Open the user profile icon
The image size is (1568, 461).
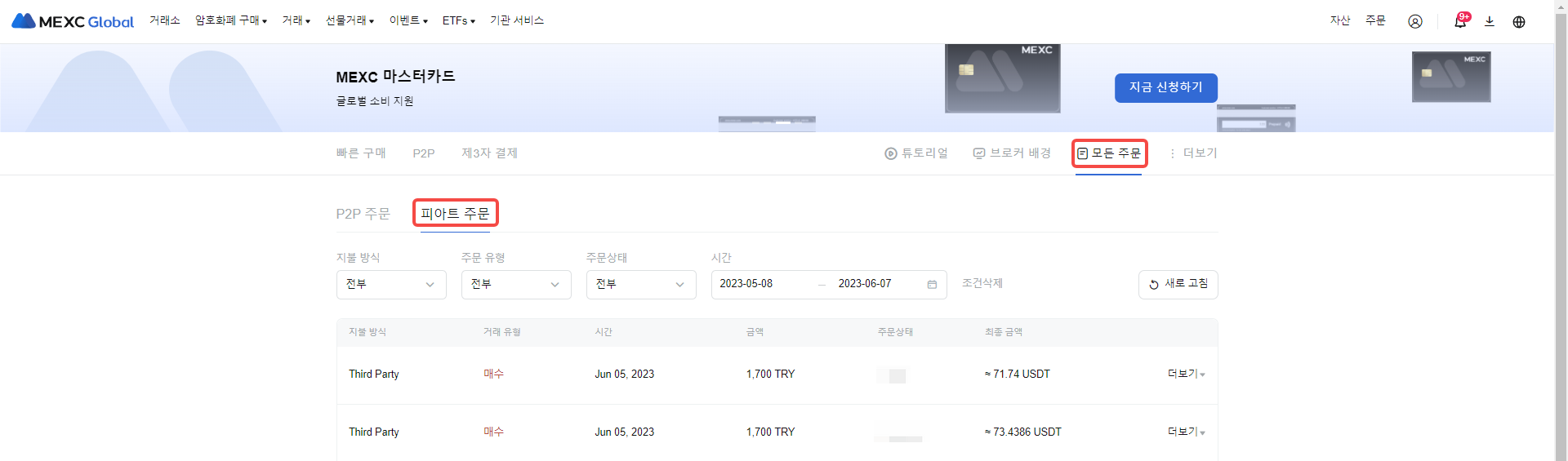pyautogui.click(x=1414, y=21)
